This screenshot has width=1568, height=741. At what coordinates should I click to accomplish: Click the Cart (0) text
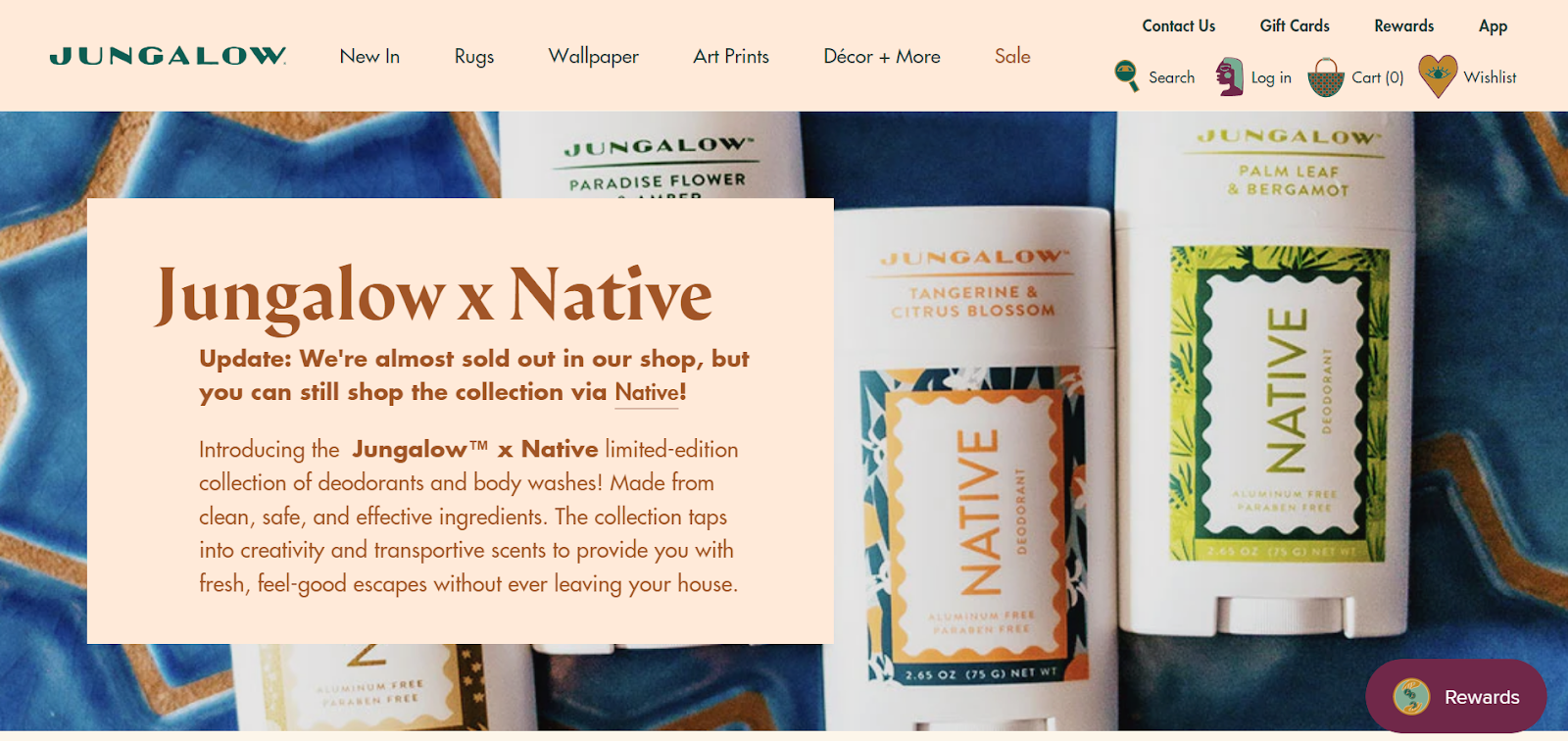(x=1377, y=77)
